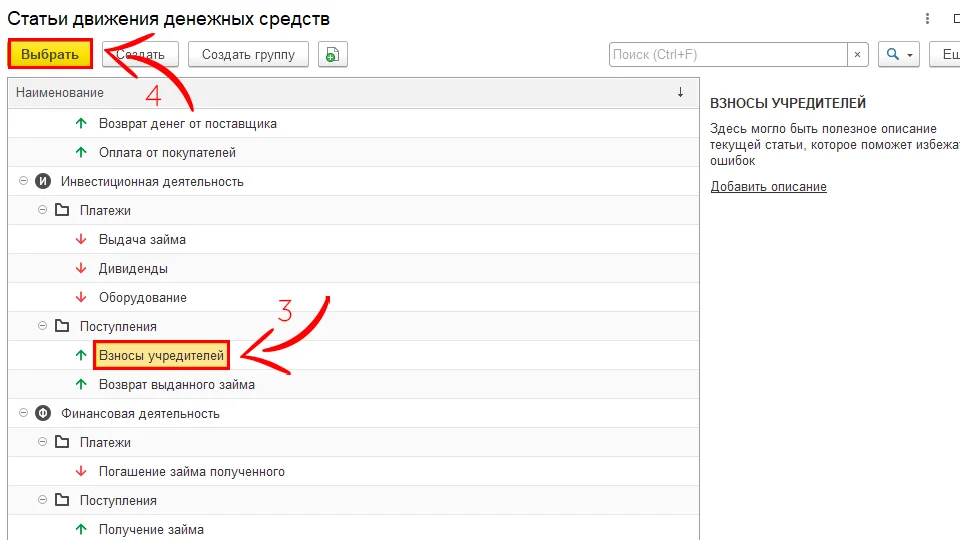Select the Погашение займа полученного row
Screen dimensions: 960x540
191,472
